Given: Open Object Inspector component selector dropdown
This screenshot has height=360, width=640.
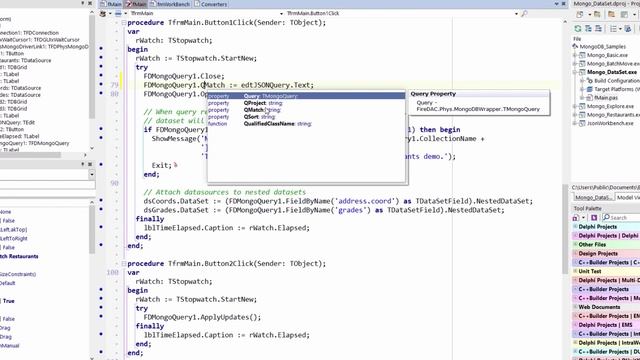Looking at the screenshot, I should tap(91, 174).
